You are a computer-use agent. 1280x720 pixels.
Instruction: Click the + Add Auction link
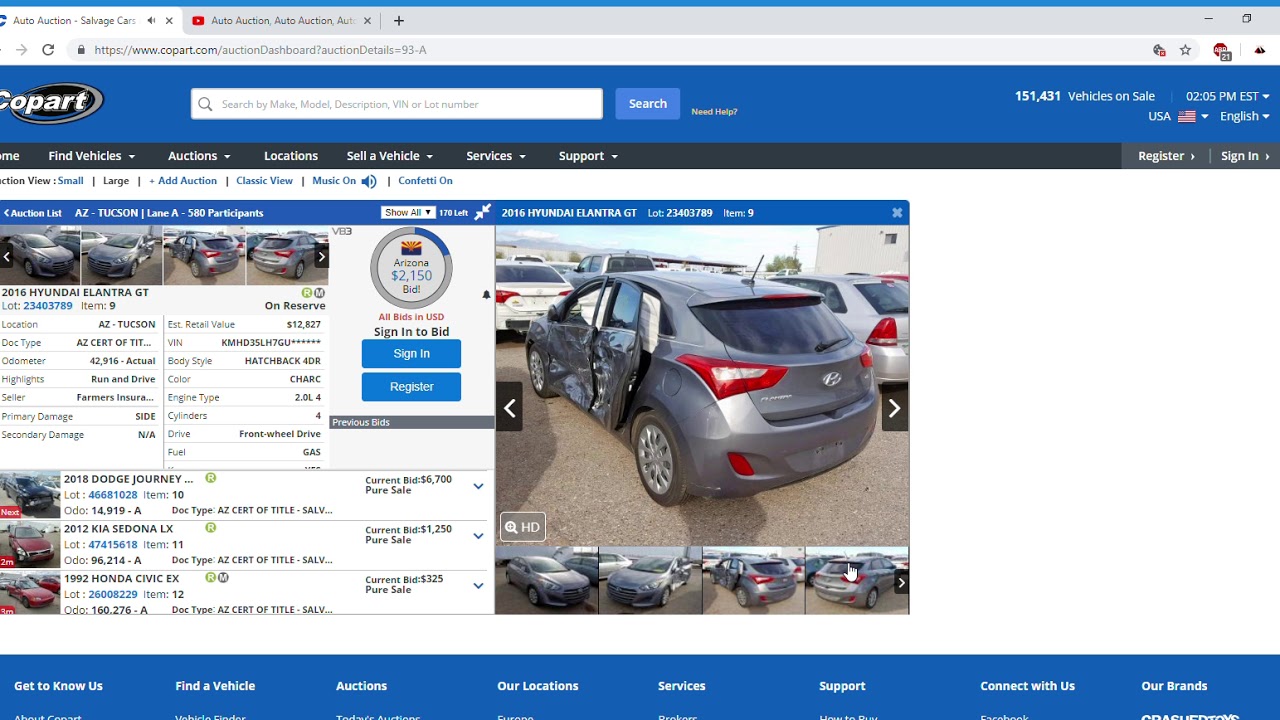(x=183, y=181)
